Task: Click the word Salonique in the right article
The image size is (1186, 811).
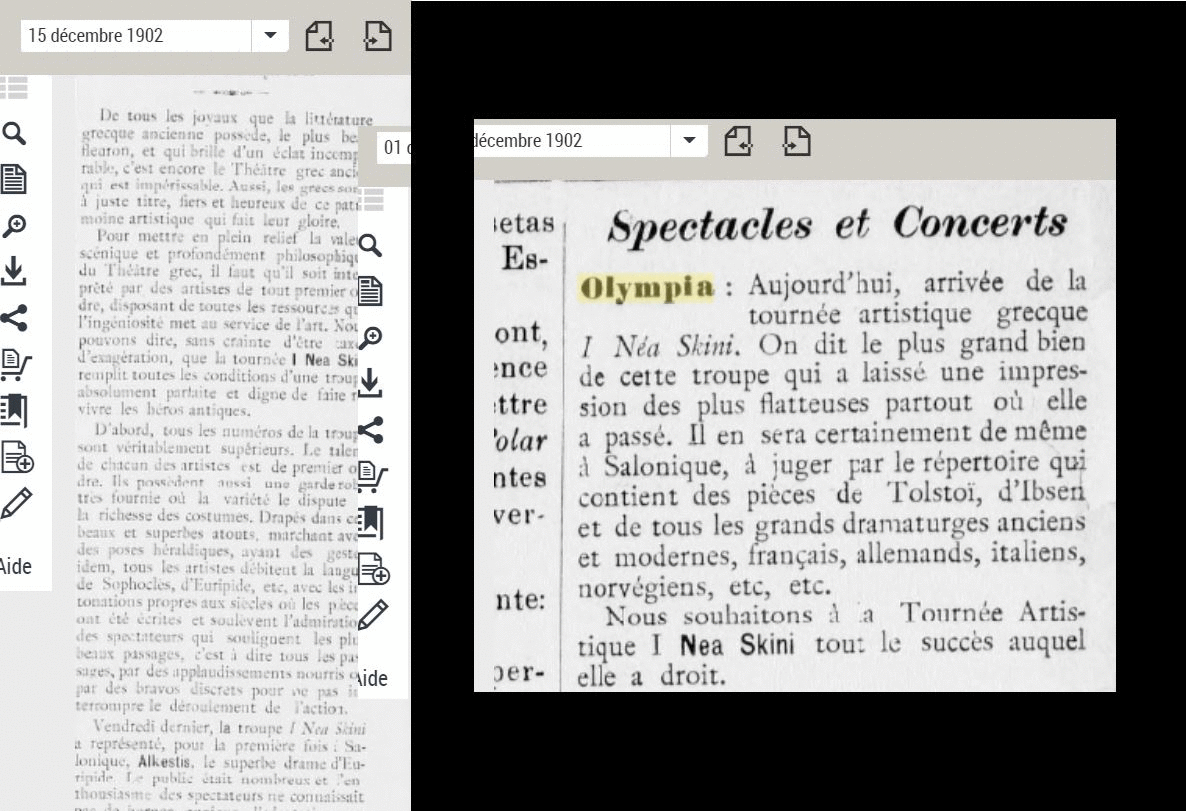Action: coord(666,466)
